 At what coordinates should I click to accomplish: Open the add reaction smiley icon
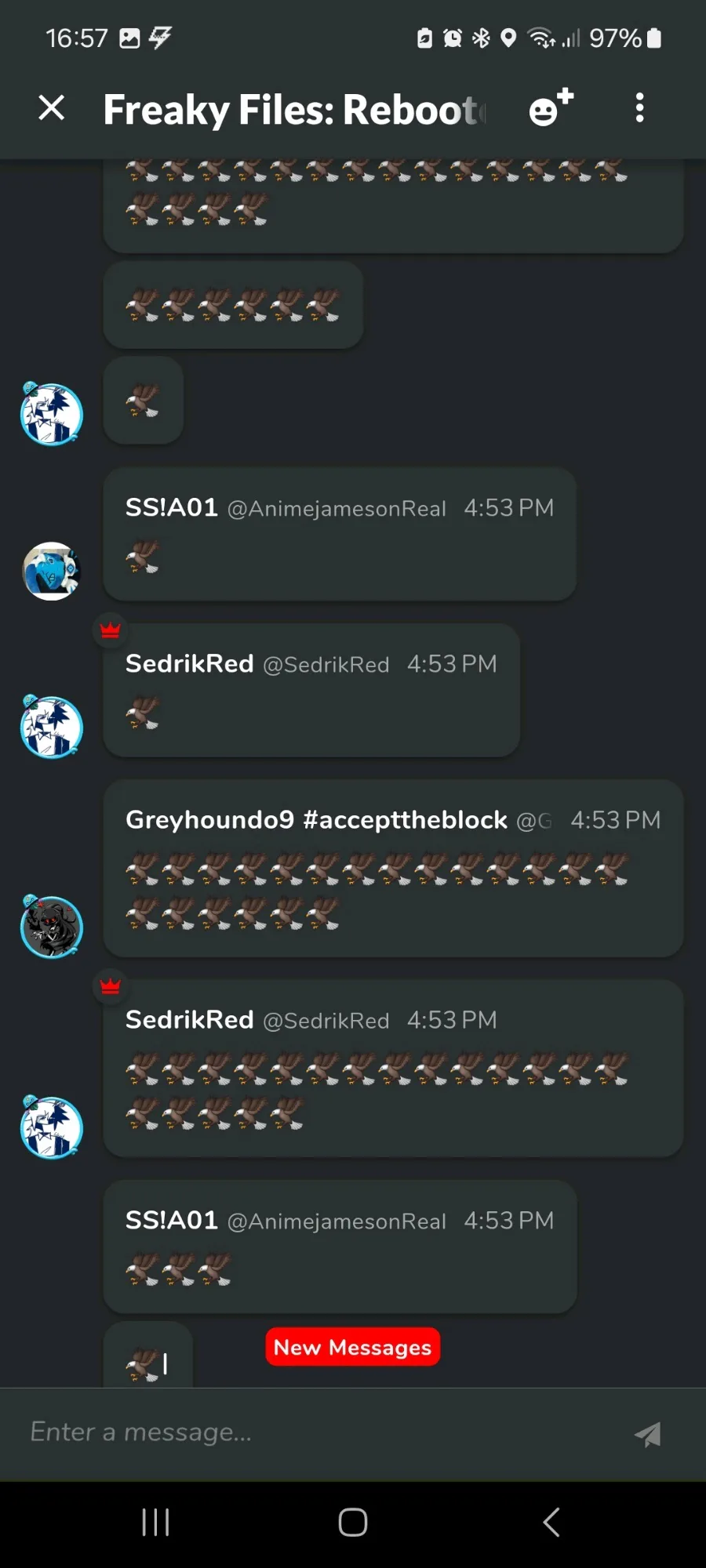551,107
